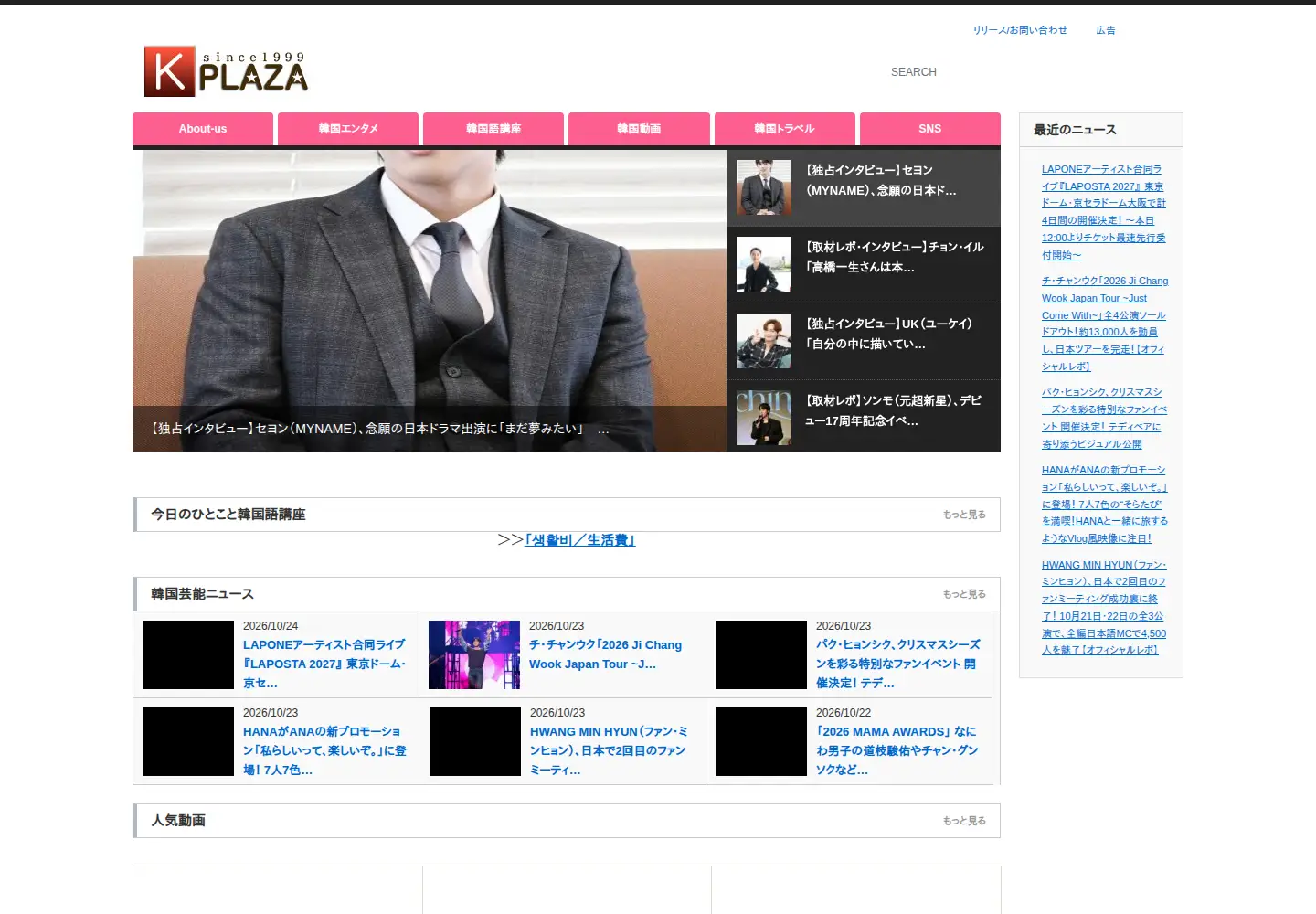Open the 韓国語講座 menu tab
The image size is (1316, 914).
click(493, 129)
